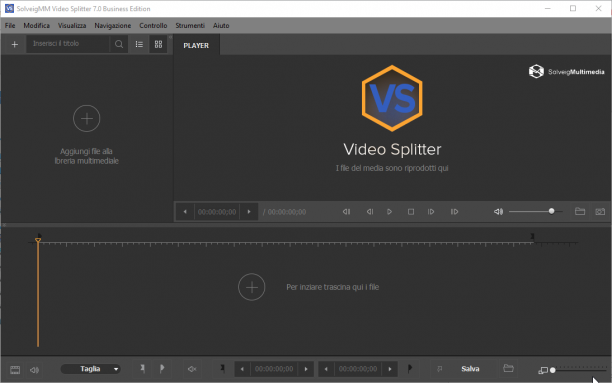
Task: Open the Navigazione menu
Action: tap(112, 26)
